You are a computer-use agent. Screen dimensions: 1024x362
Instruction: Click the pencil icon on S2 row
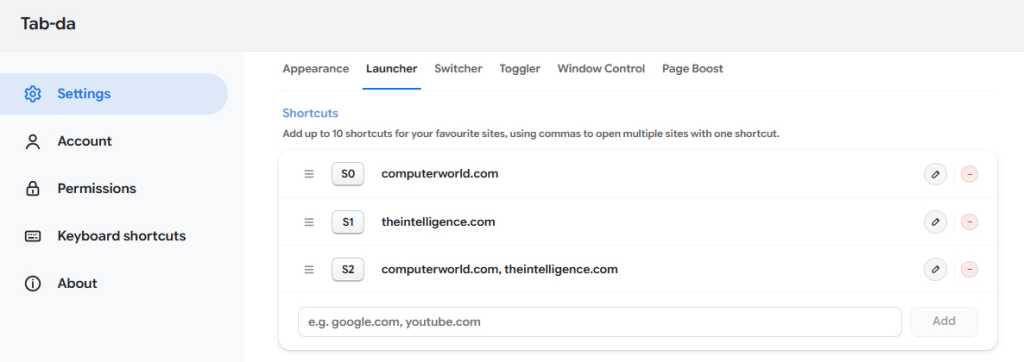[x=935, y=269]
